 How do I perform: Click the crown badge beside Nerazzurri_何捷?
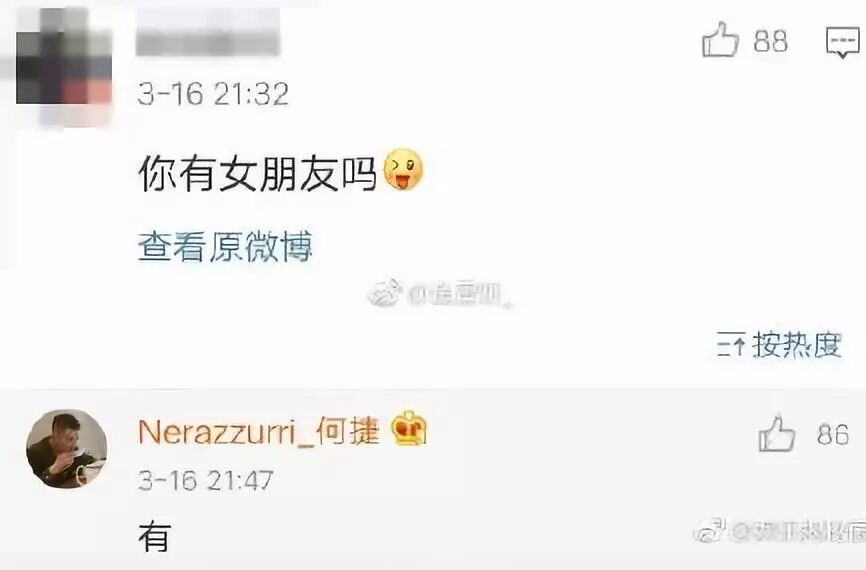click(x=409, y=428)
